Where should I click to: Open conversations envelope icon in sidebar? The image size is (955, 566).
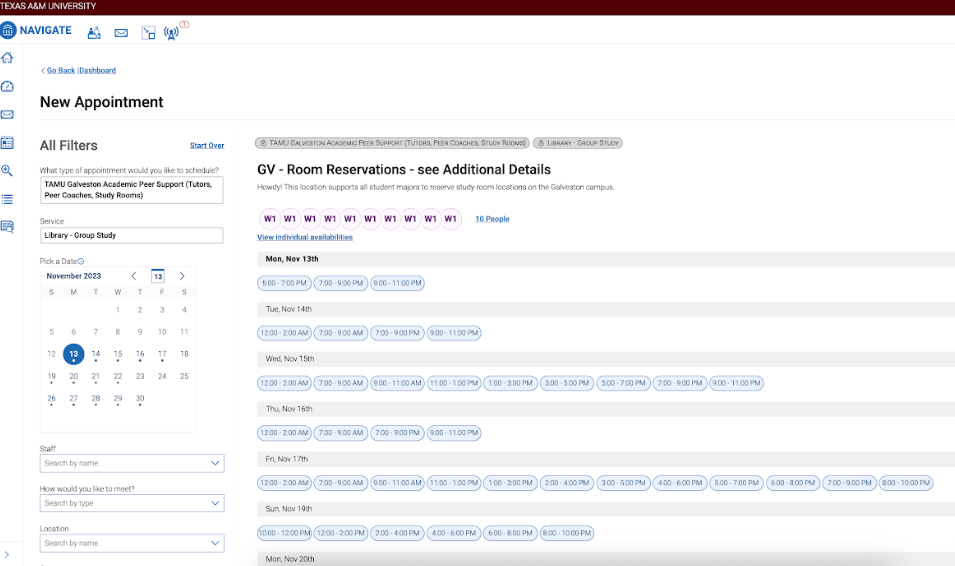tap(7, 115)
